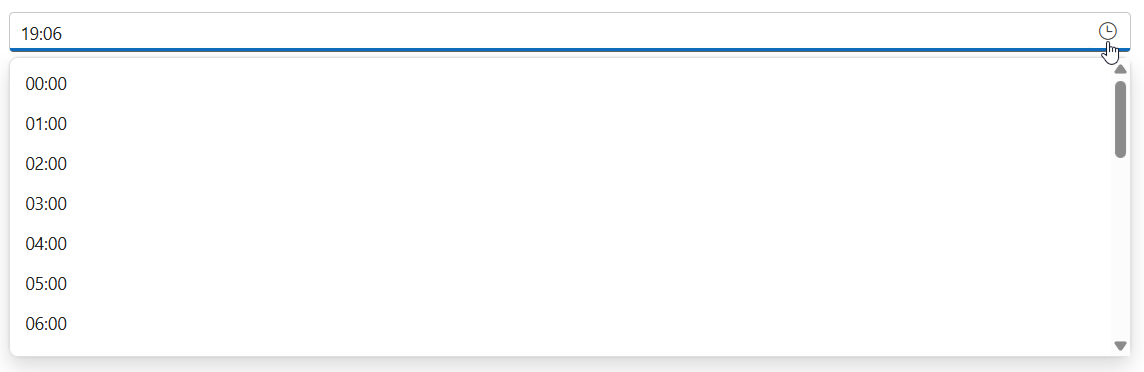Choose 01:00 from the time list
Screen dimensions: 1144x372
point(560,124)
